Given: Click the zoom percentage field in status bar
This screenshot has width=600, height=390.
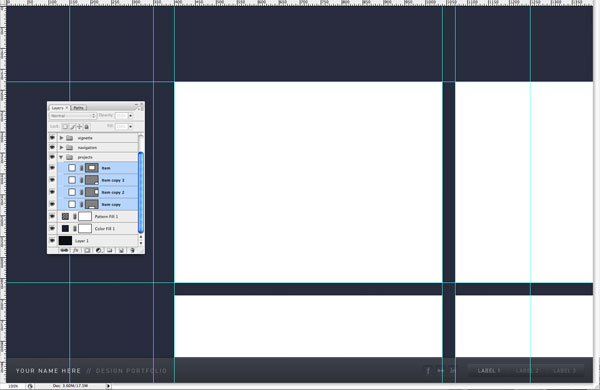Looking at the screenshot, I should point(13,386).
